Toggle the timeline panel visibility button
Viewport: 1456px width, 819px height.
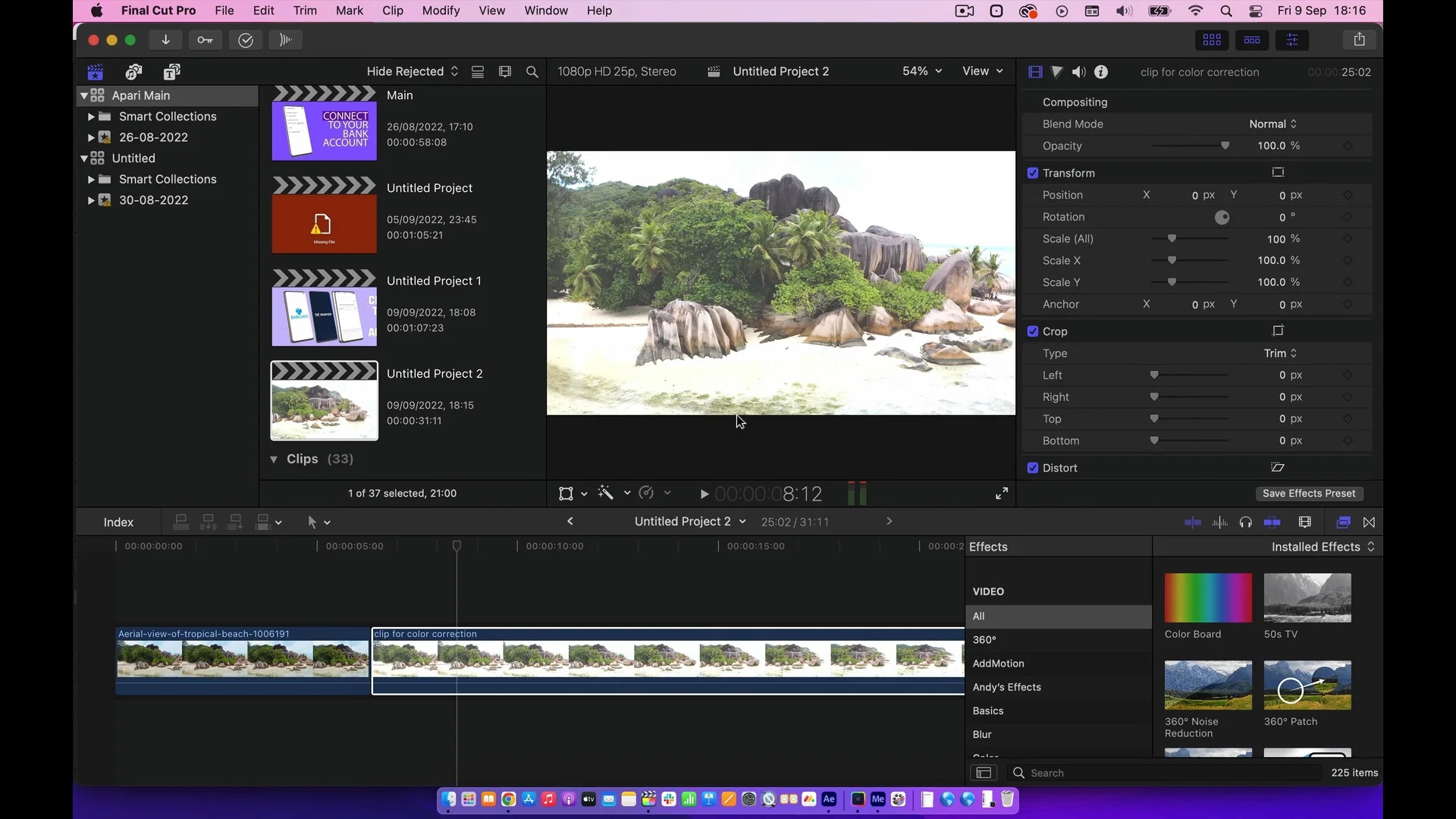pyautogui.click(x=1252, y=39)
